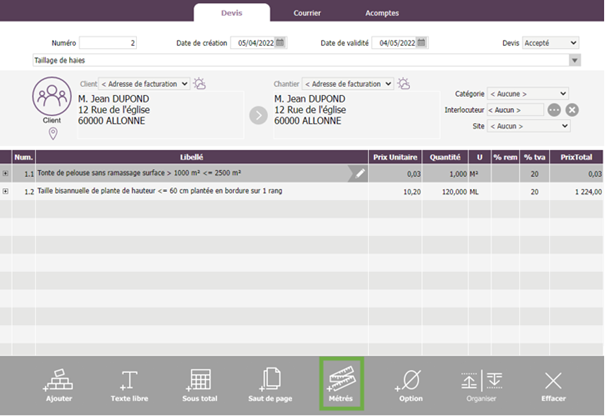Click the Effacer cross icon
This screenshot has width=605, height=416.
tap(552, 381)
